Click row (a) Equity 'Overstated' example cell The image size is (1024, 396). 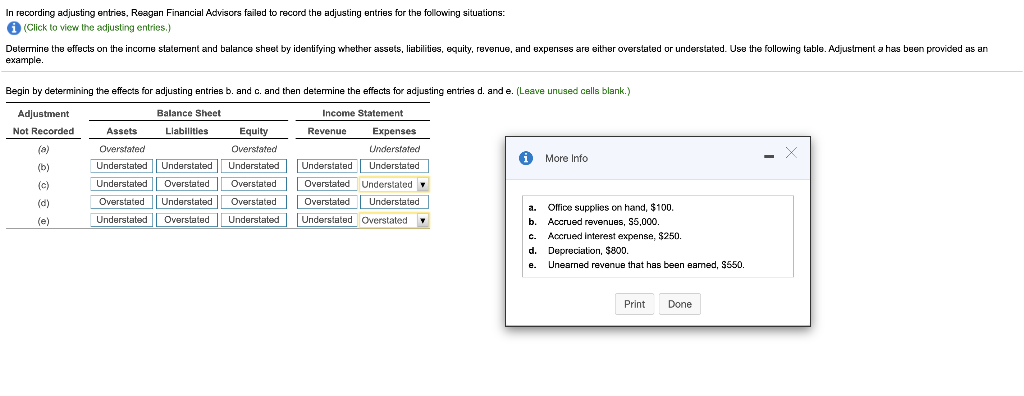click(x=254, y=149)
